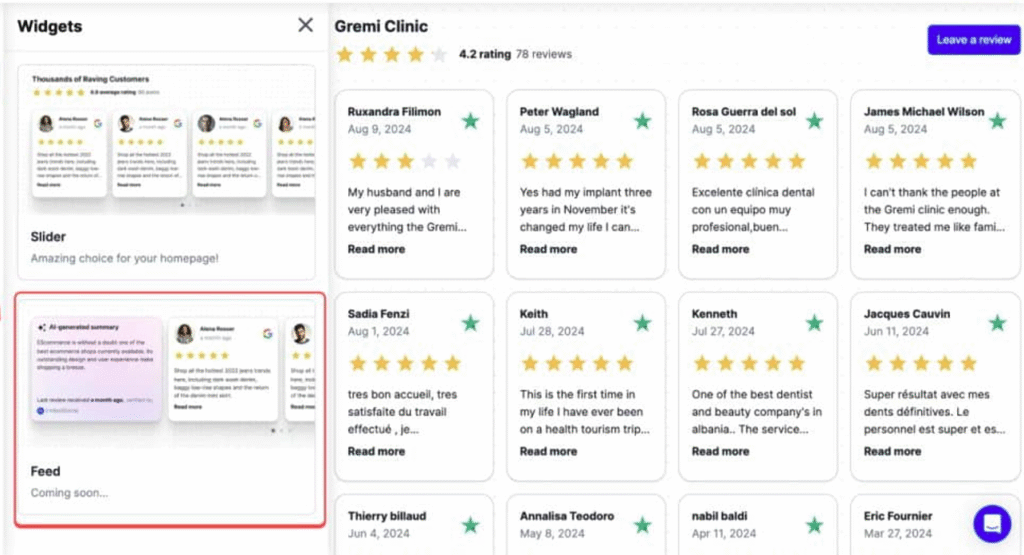Click reviewer name Eric Fournier
This screenshot has width=1024, height=555.
(898, 516)
